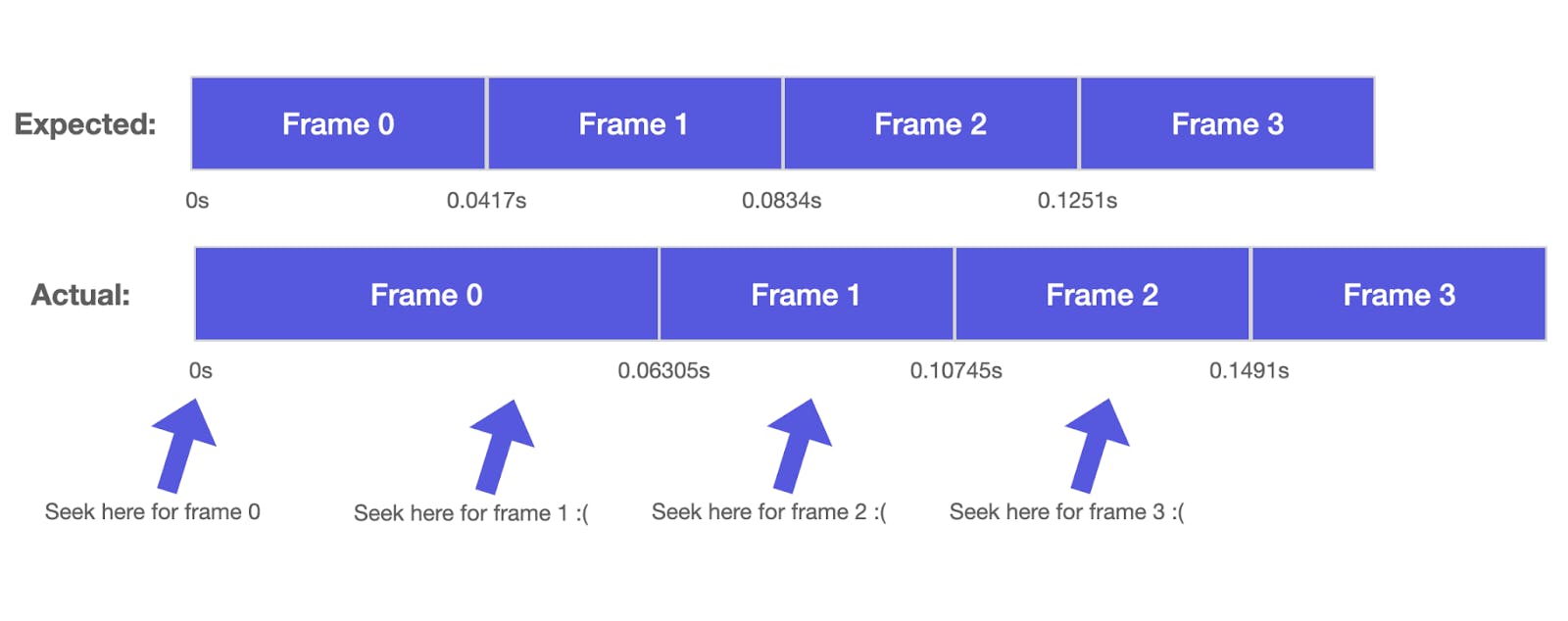
Task: Click the arrow above 'Seek here for frame 1'
Action: pyautogui.click(x=502, y=447)
